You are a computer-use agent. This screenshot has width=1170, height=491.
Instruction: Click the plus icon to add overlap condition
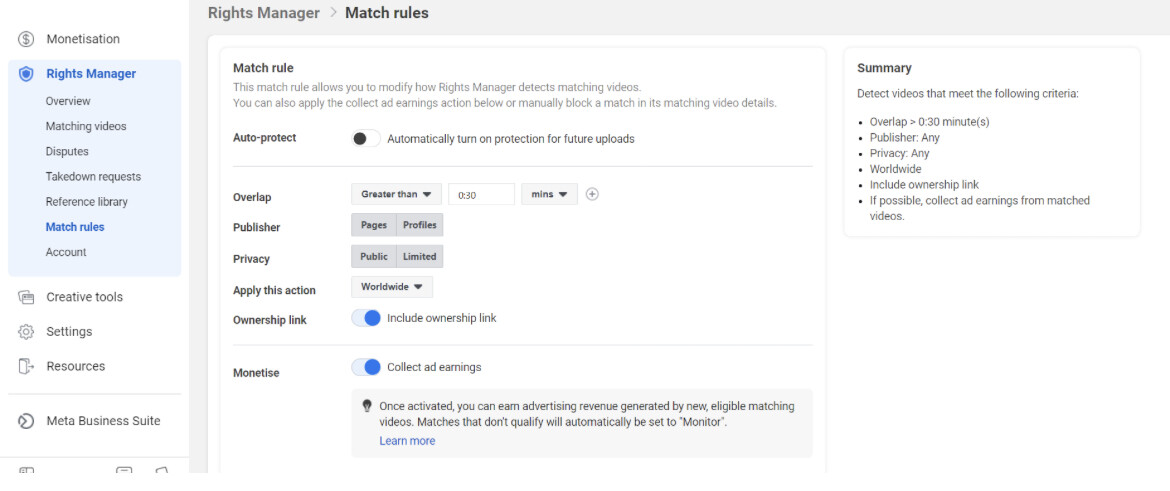click(592, 194)
